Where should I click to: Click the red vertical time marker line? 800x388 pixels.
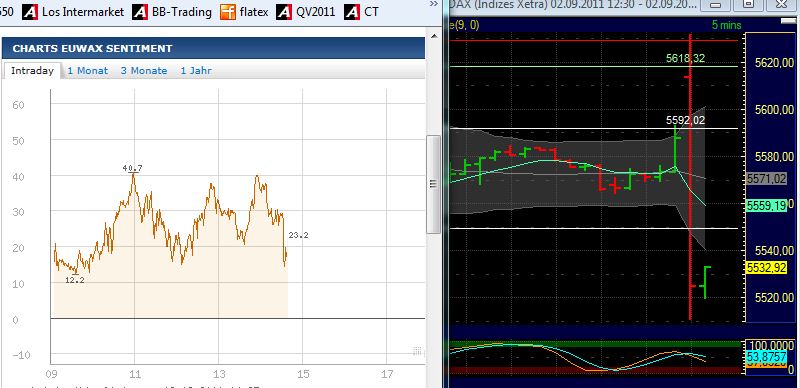[690, 176]
